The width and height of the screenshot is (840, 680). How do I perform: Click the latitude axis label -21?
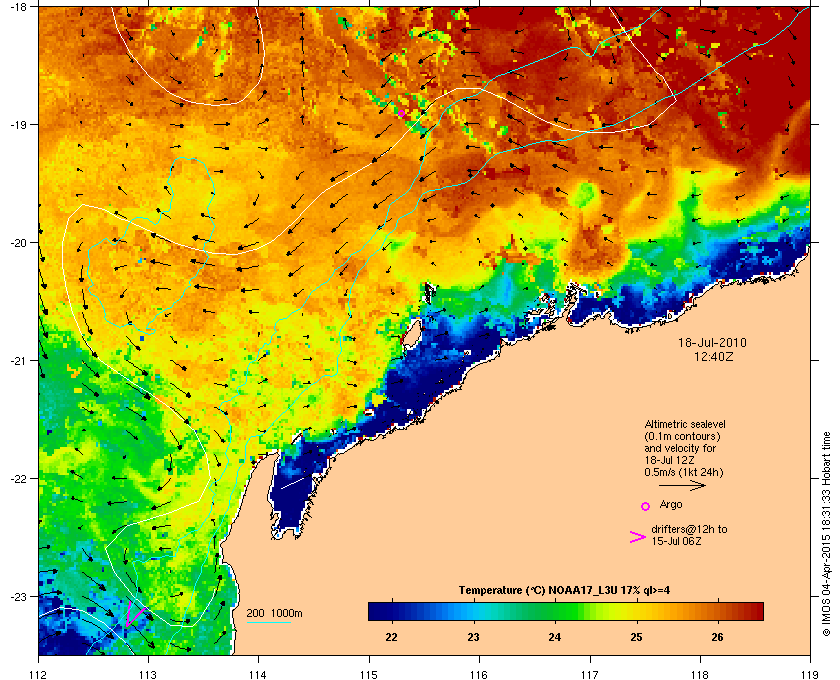coord(18,360)
